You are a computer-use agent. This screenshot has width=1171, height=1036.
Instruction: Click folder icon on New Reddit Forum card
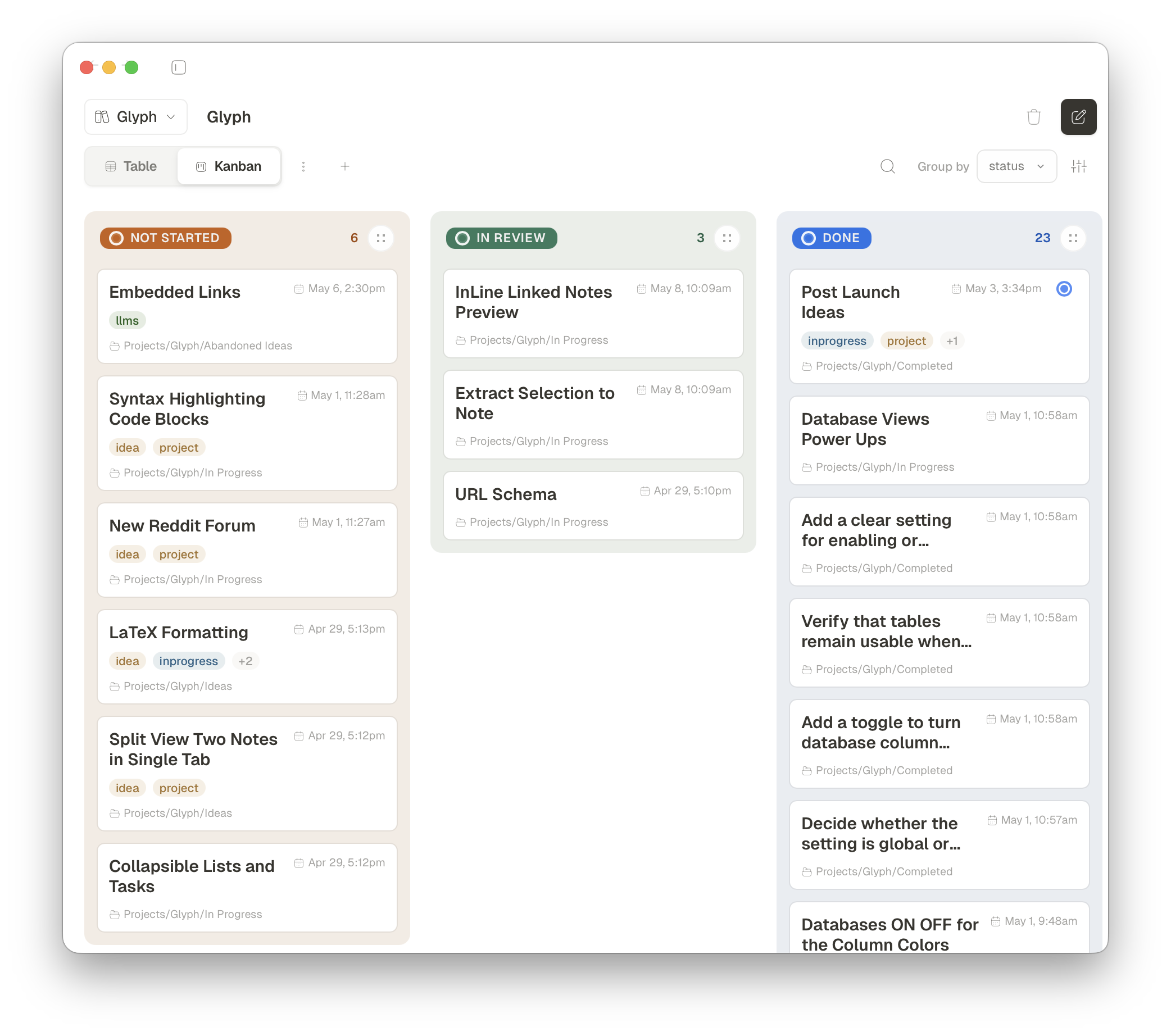point(115,580)
